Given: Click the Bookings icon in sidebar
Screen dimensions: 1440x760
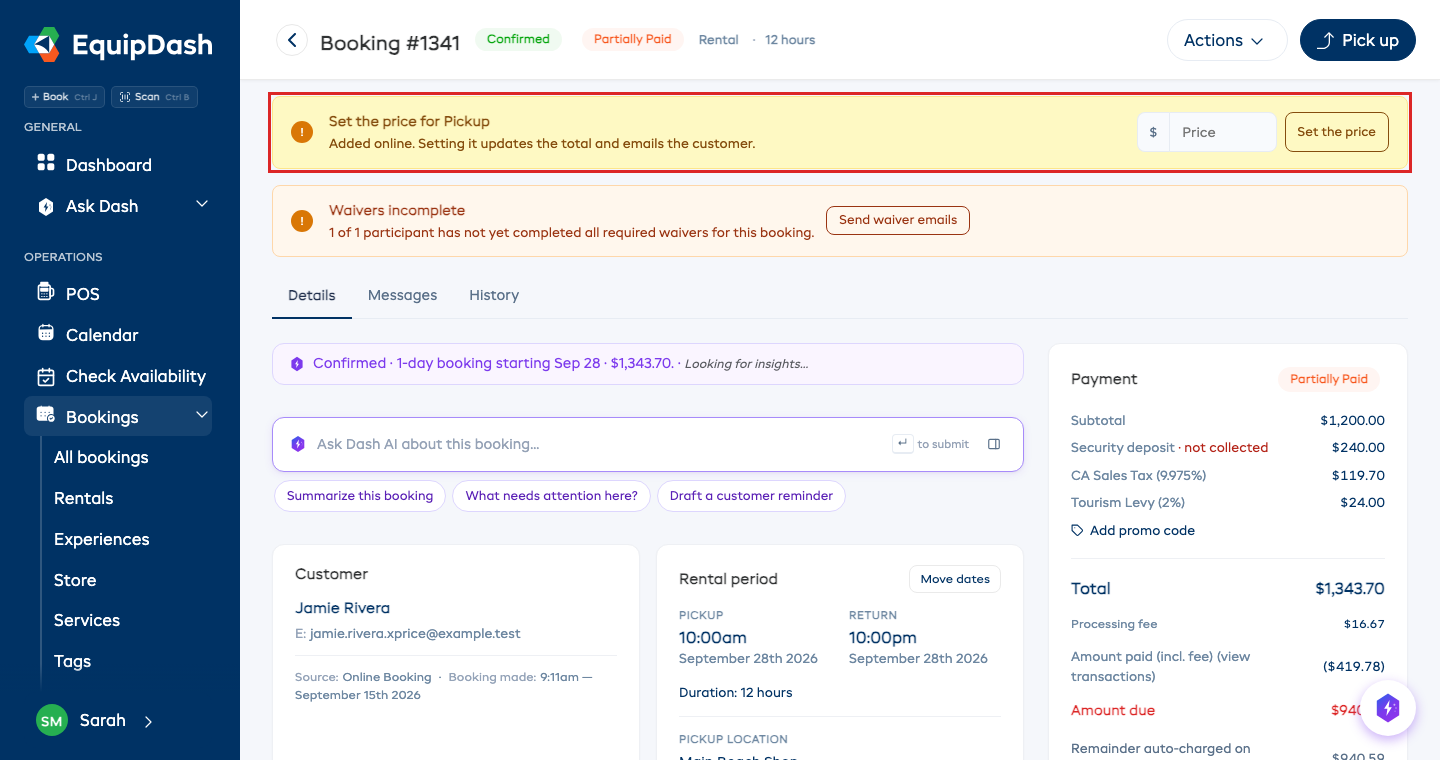Looking at the screenshot, I should point(45,415).
